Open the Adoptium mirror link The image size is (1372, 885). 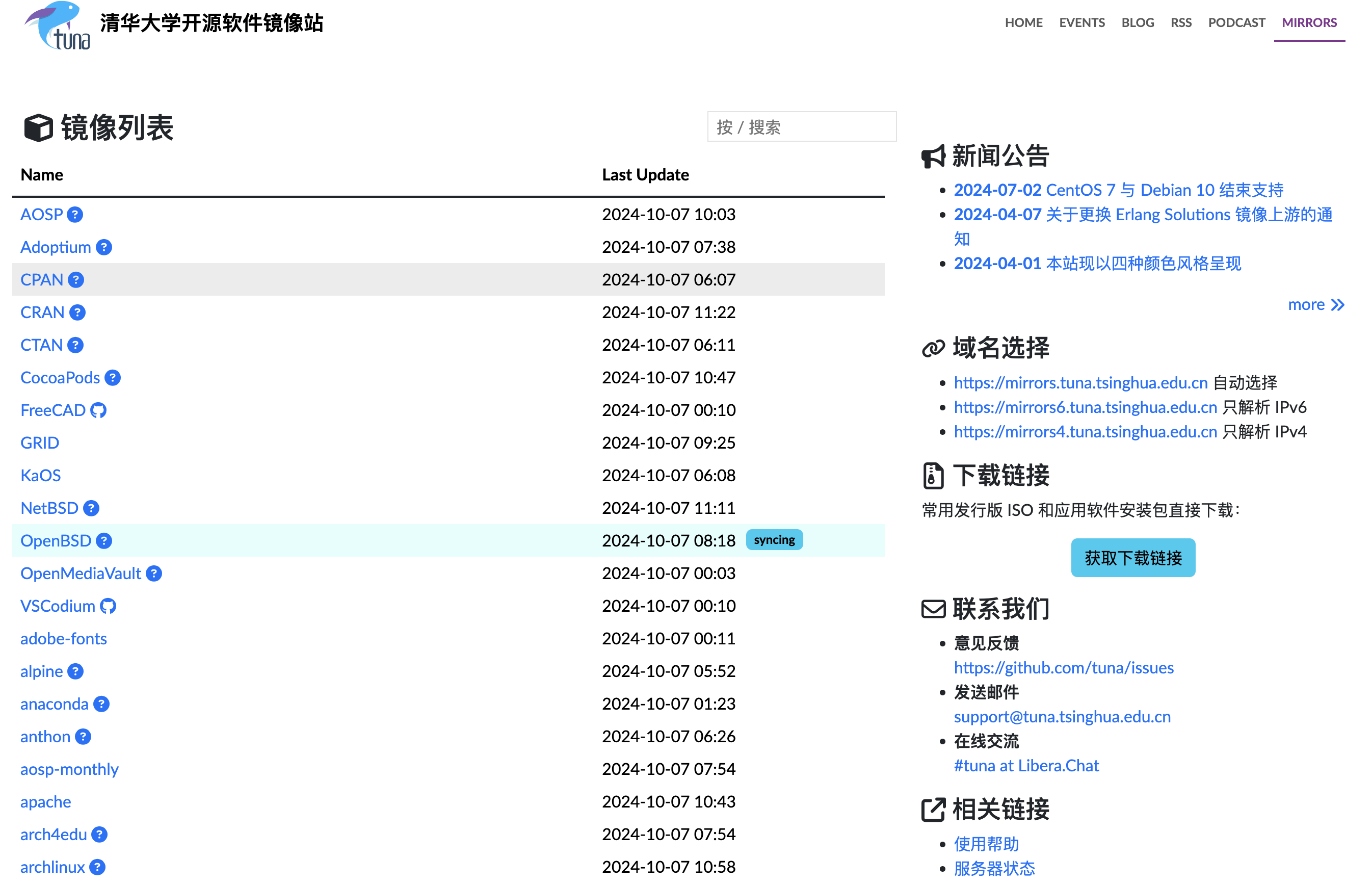pyautogui.click(x=56, y=247)
